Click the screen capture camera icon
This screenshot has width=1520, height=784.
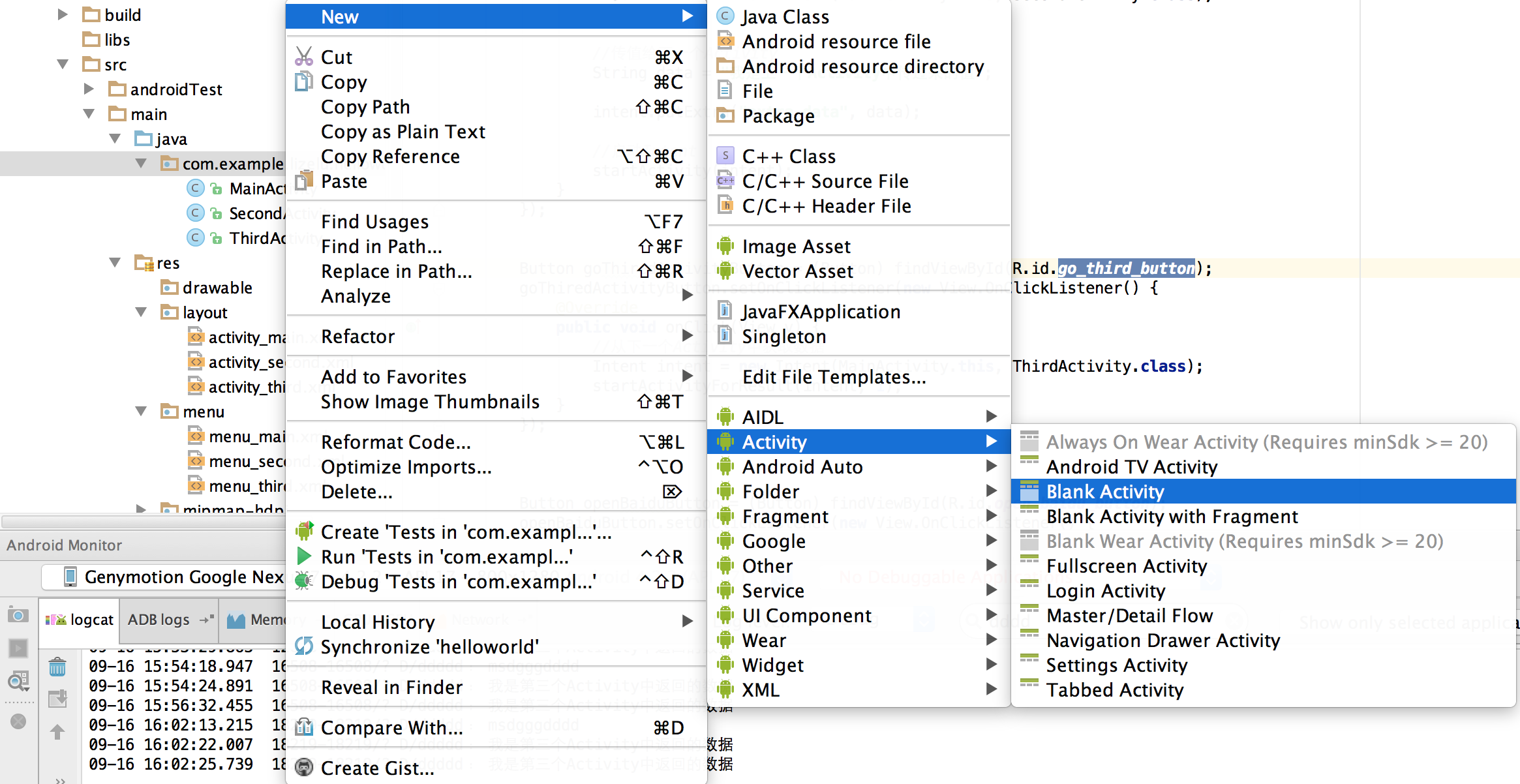click(x=18, y=615)
